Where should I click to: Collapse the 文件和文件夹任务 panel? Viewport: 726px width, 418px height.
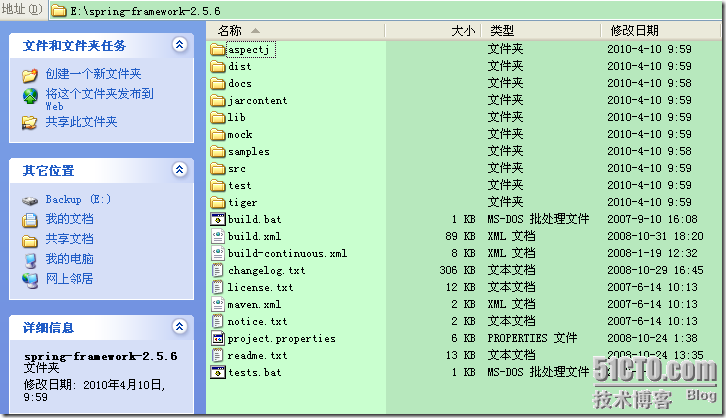tap(180, 44)
